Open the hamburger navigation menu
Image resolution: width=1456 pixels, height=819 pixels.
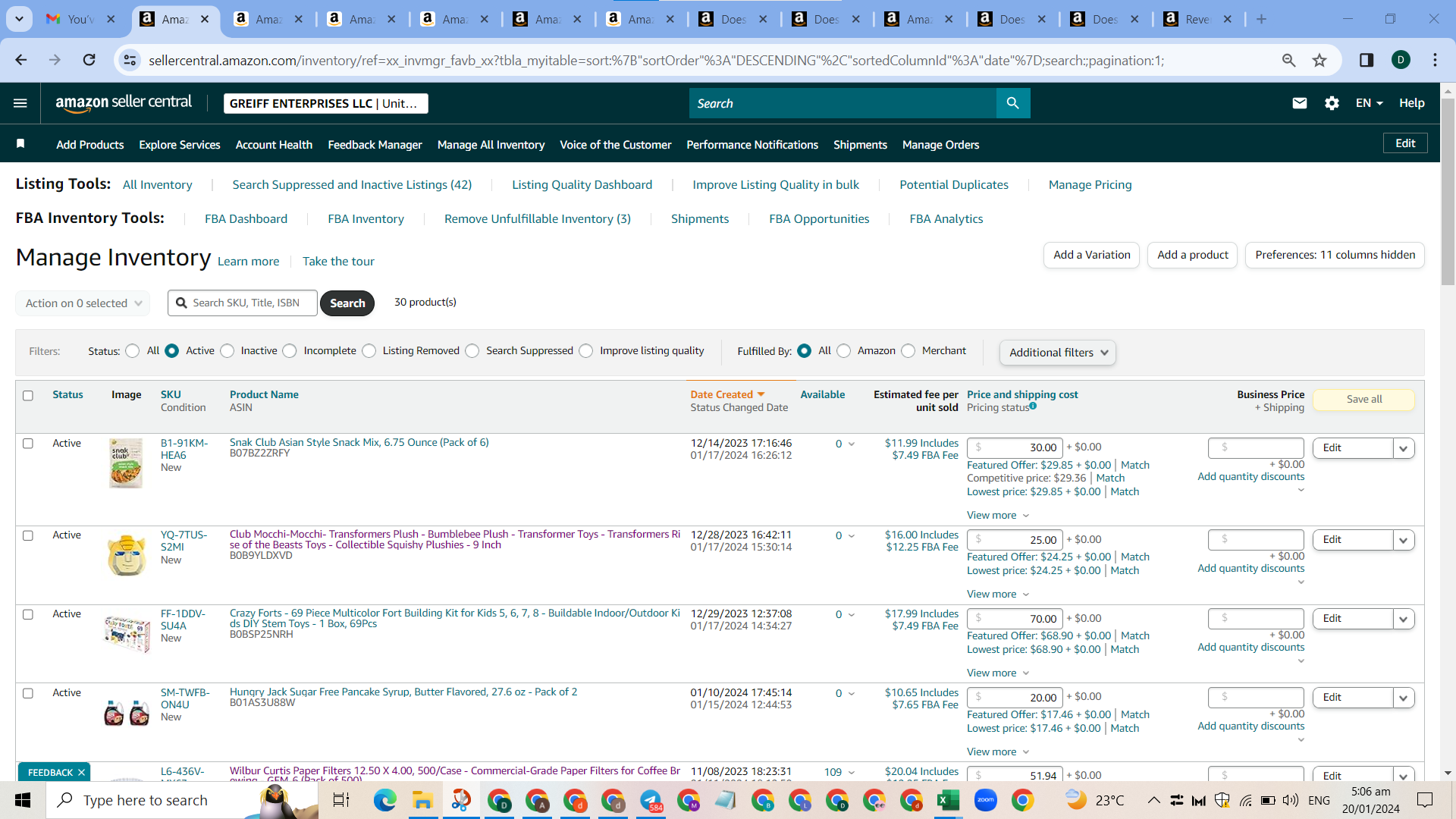point(20,103)
